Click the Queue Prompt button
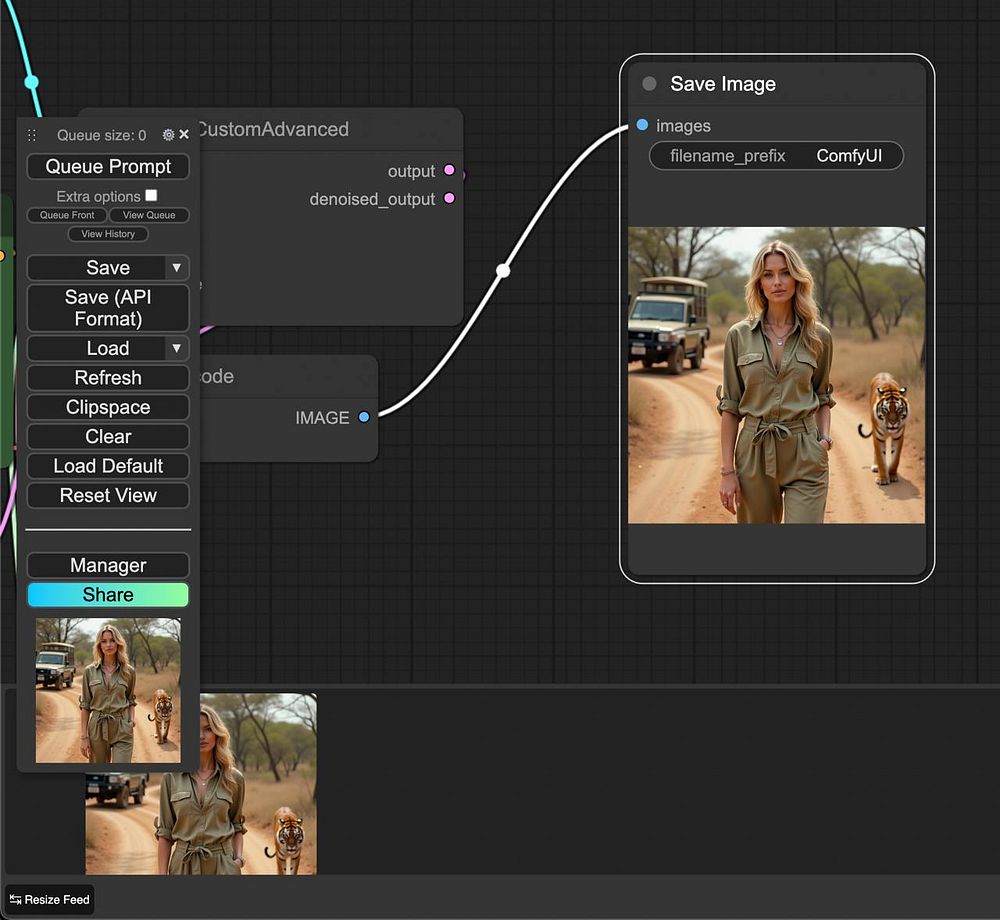 coord(108,167)
